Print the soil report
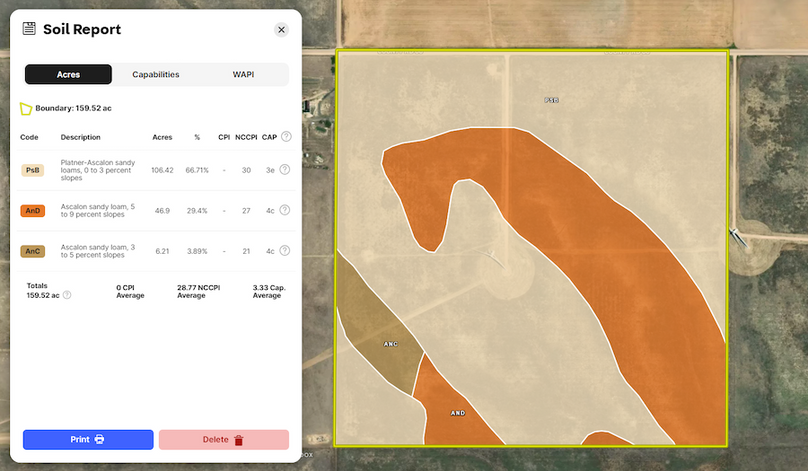The height and width of the screenshot is (471, 808). click(88, 440)
